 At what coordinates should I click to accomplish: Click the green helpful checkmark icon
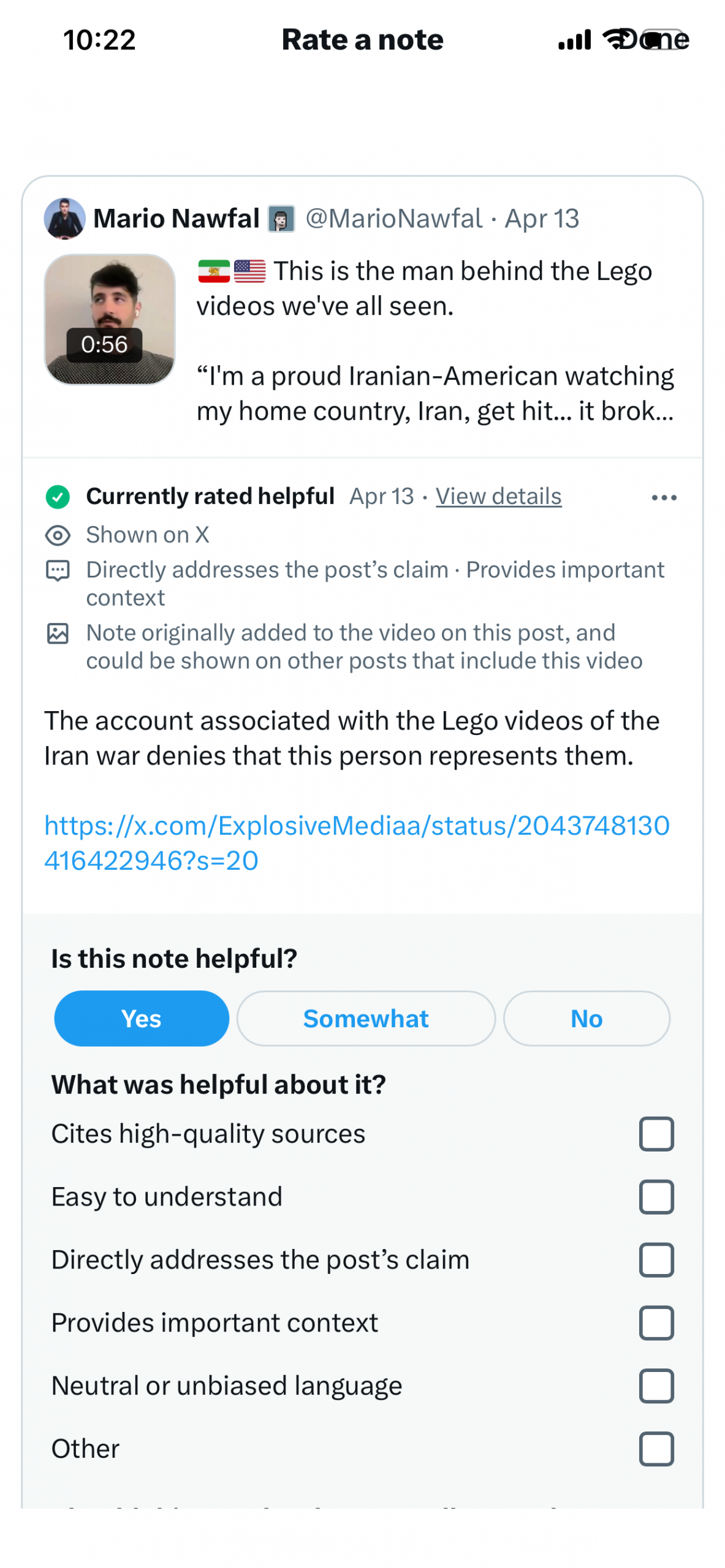(x=58, y=496)
